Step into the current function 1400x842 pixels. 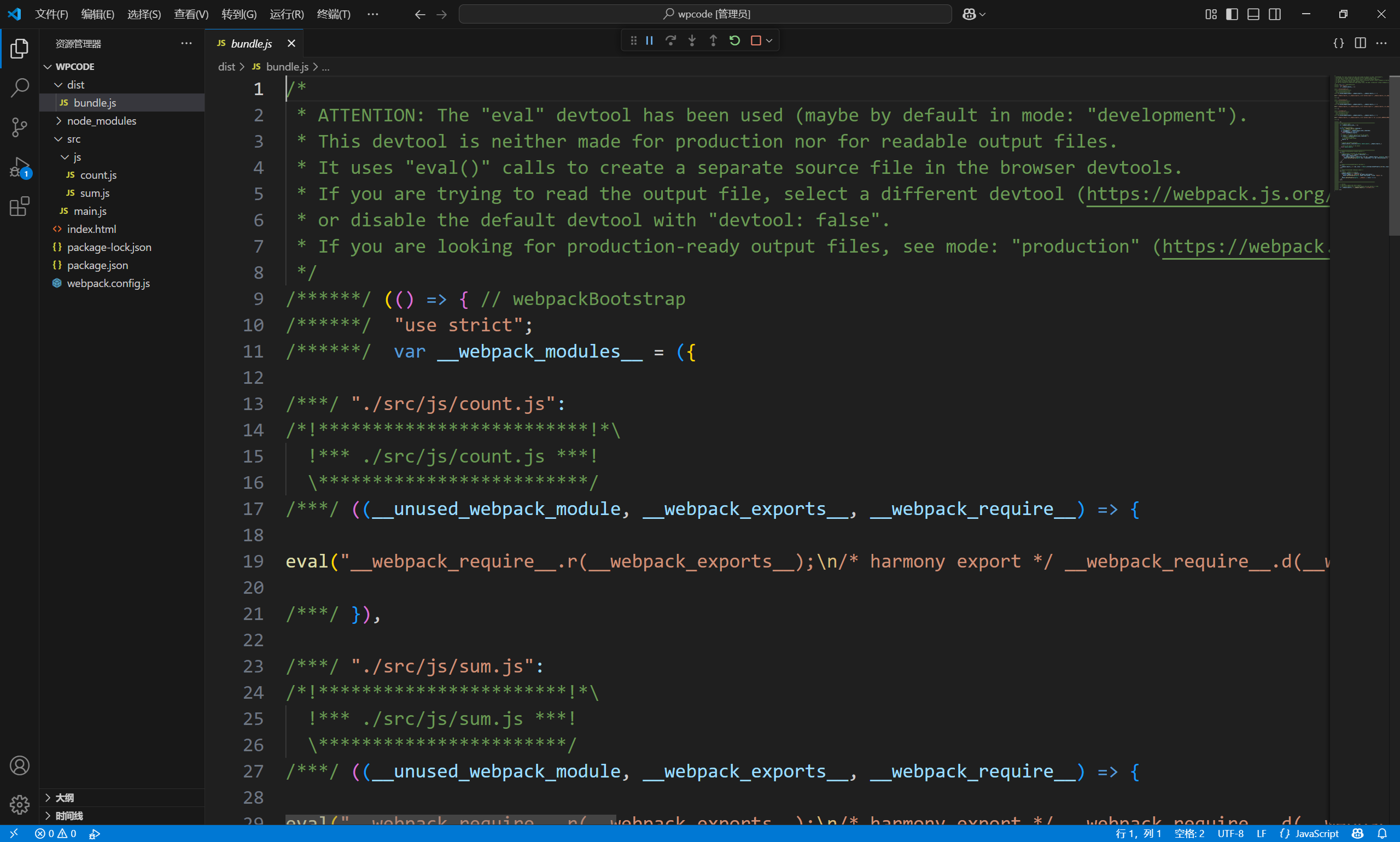pyautogui.click(x=692, y=40)
